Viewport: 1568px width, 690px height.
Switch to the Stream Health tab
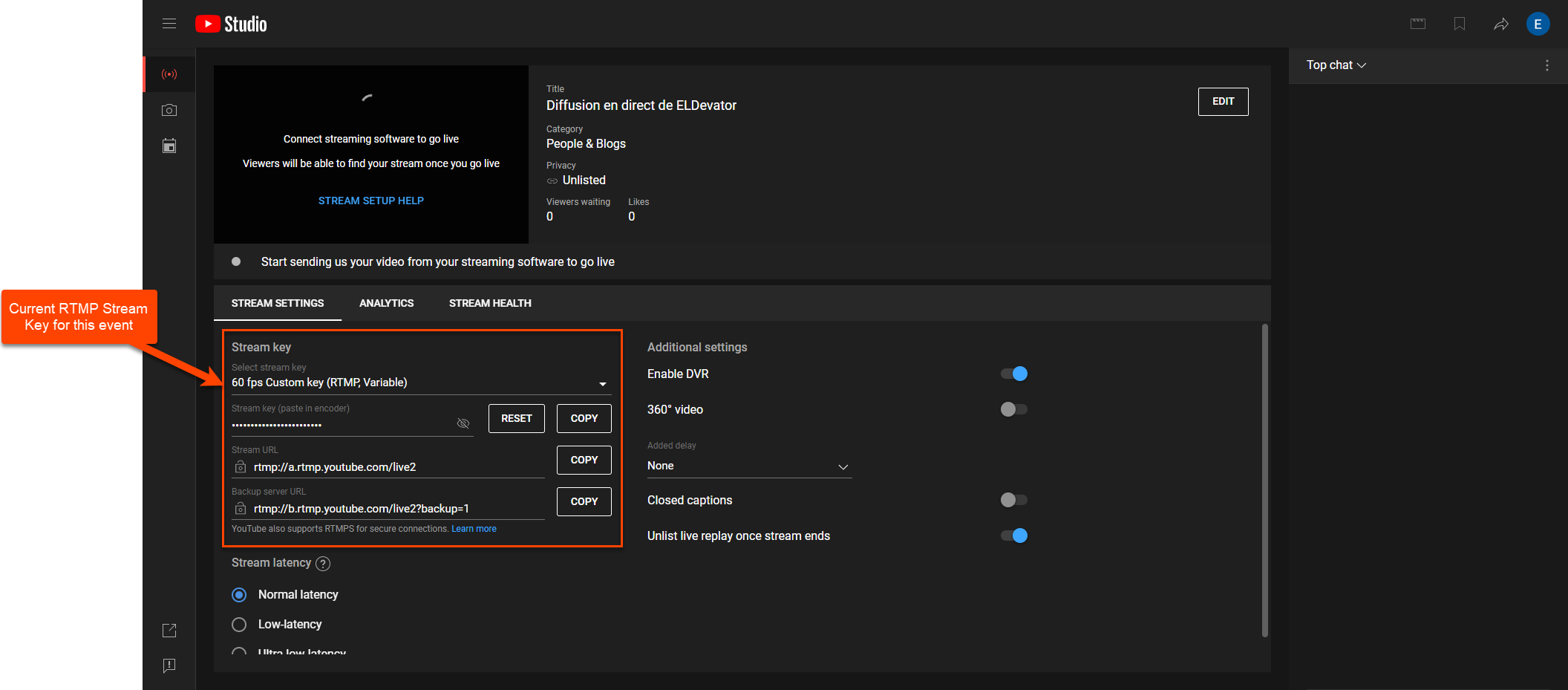point(490,303)
